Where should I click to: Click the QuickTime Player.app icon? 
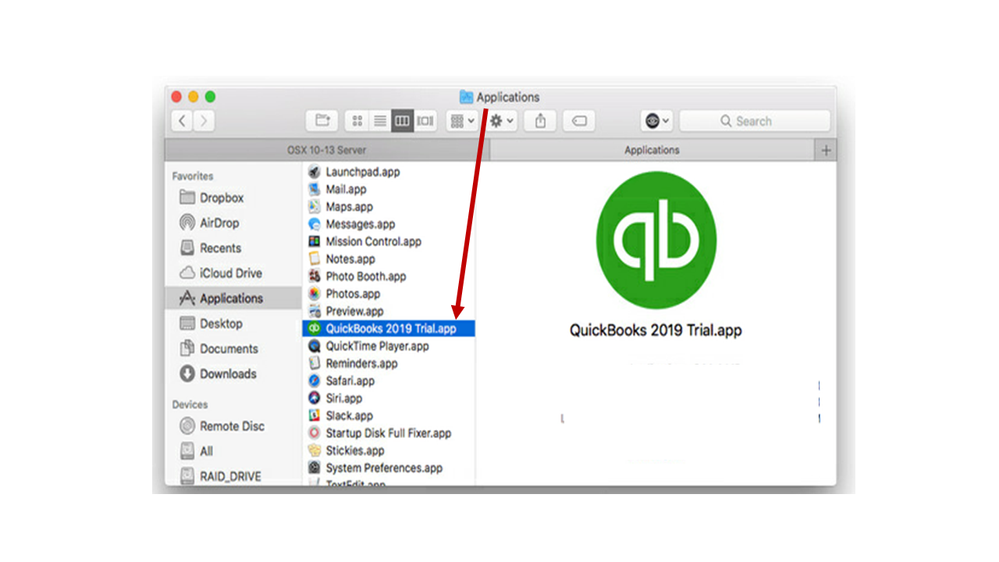[314, 346]
